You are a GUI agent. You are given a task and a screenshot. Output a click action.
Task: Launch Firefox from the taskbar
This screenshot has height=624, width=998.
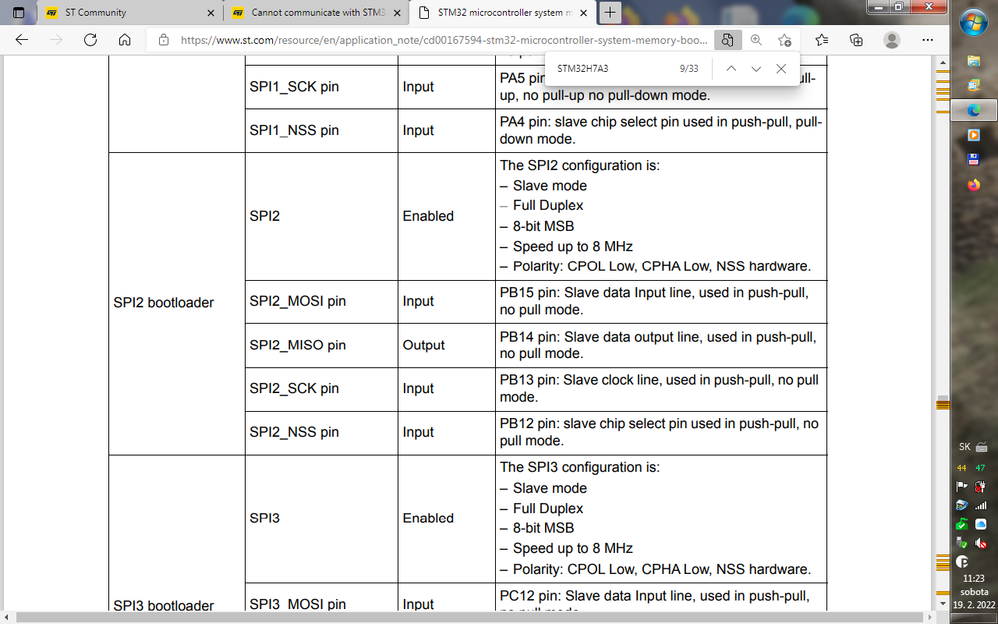(x=974, y=185)
